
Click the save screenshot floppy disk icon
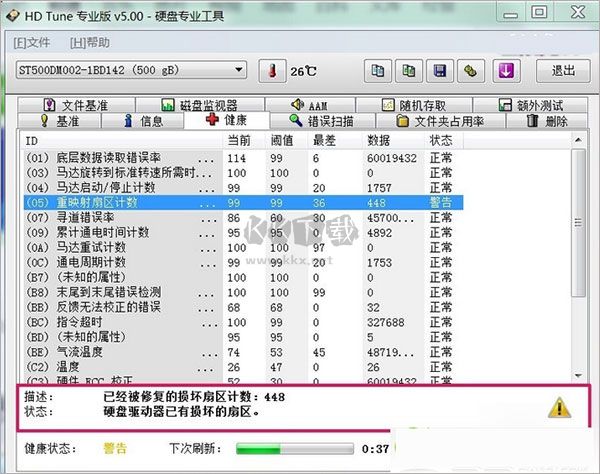(x=440, y=71)
